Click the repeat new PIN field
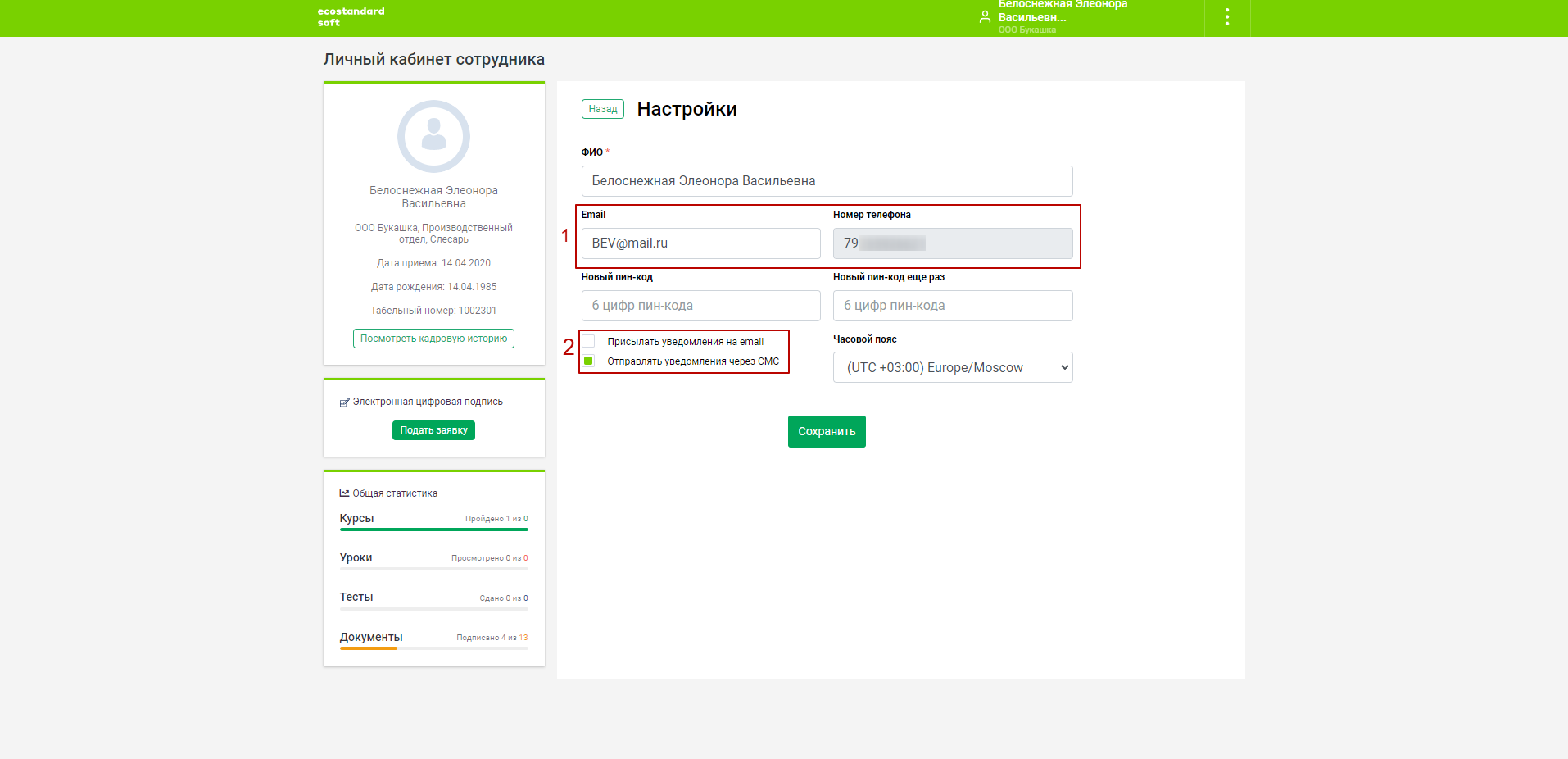Screen dimensions: 1568x759 click(953, 306)
